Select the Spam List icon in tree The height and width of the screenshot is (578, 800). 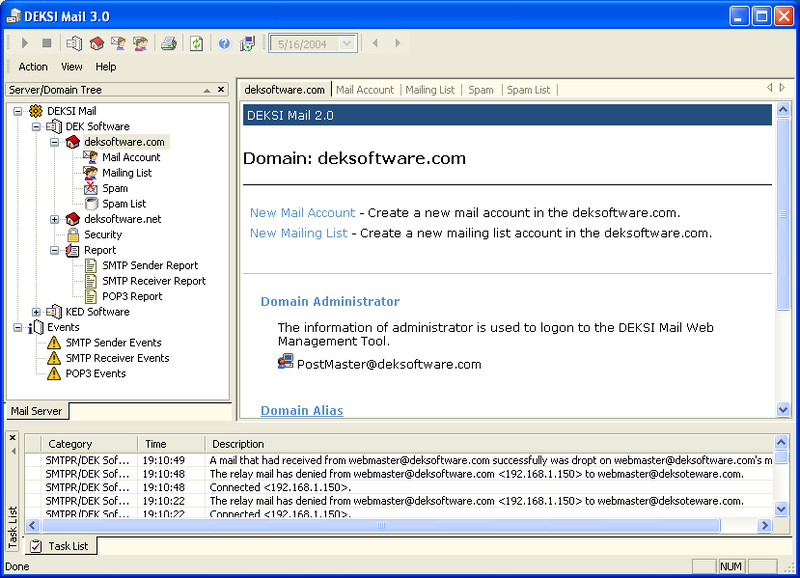[91, 204]
